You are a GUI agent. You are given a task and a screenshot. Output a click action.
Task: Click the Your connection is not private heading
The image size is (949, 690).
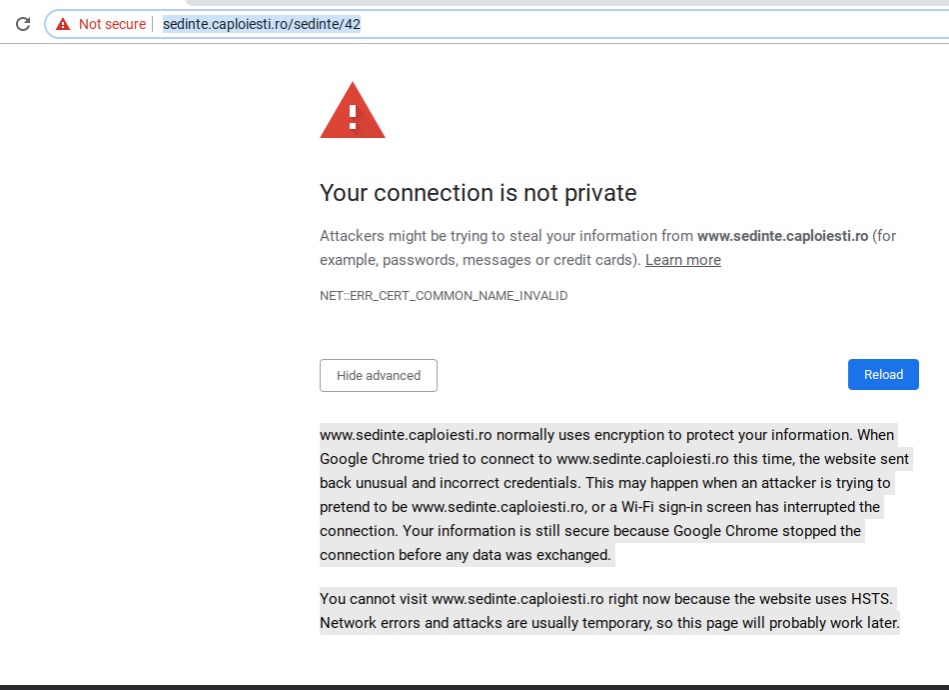(x=478, y=193)
